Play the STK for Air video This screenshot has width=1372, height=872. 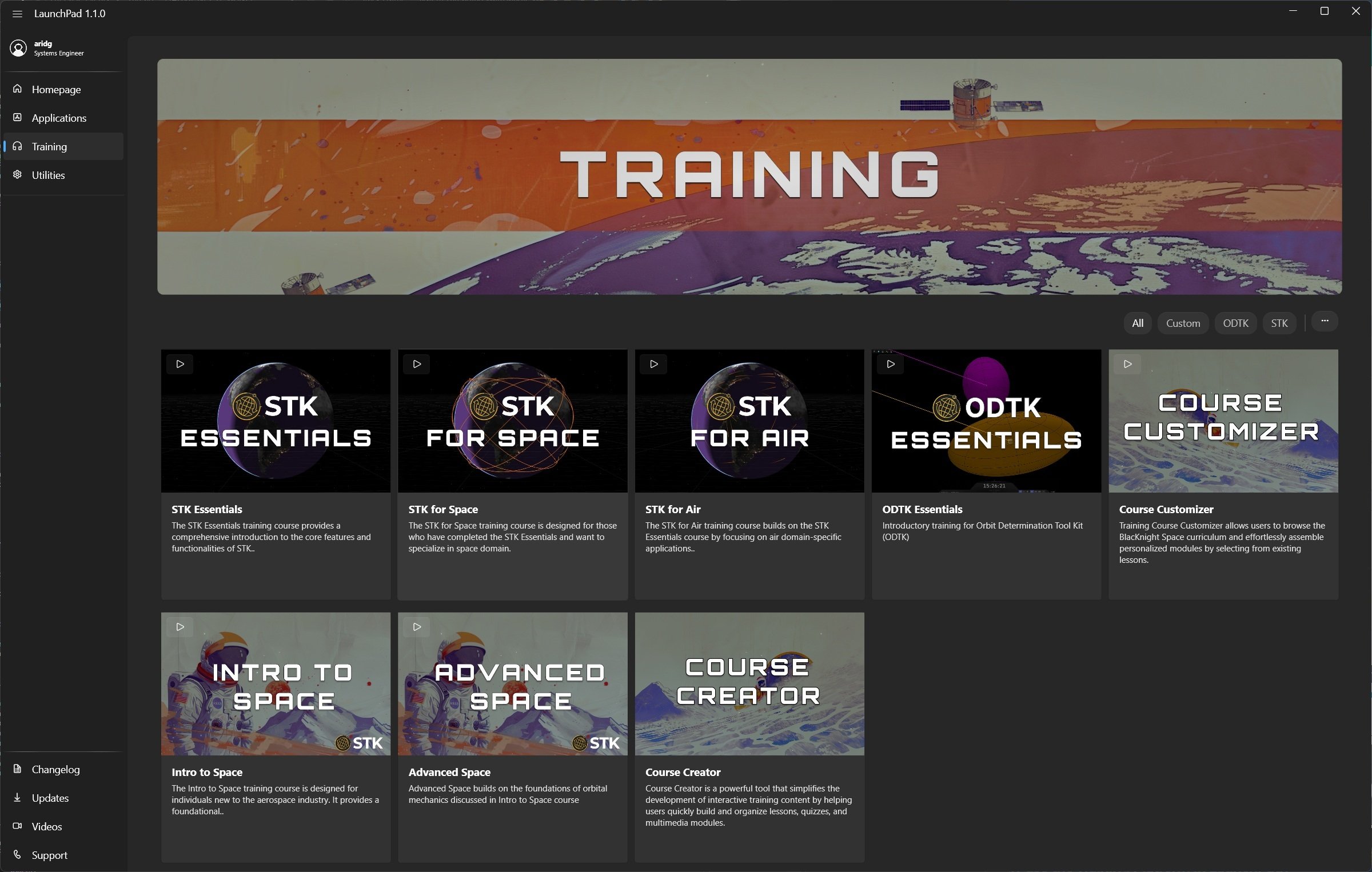(654, 364)
